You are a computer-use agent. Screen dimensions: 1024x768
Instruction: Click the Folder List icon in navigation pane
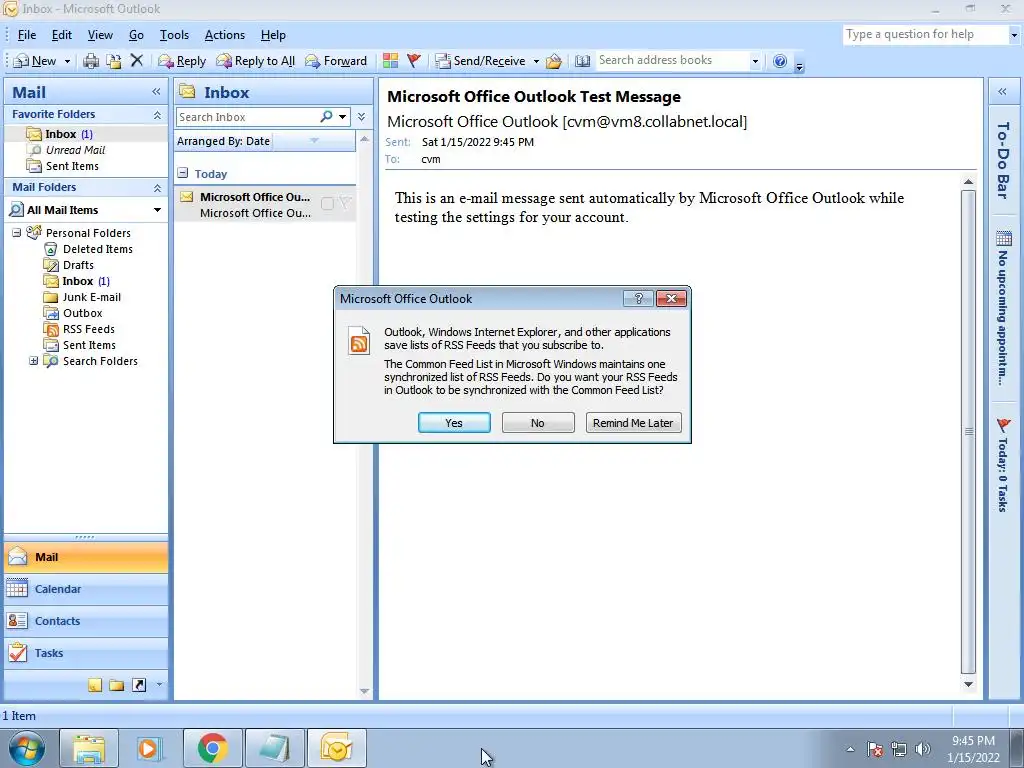pyautogui.click(x=117, y=685)
